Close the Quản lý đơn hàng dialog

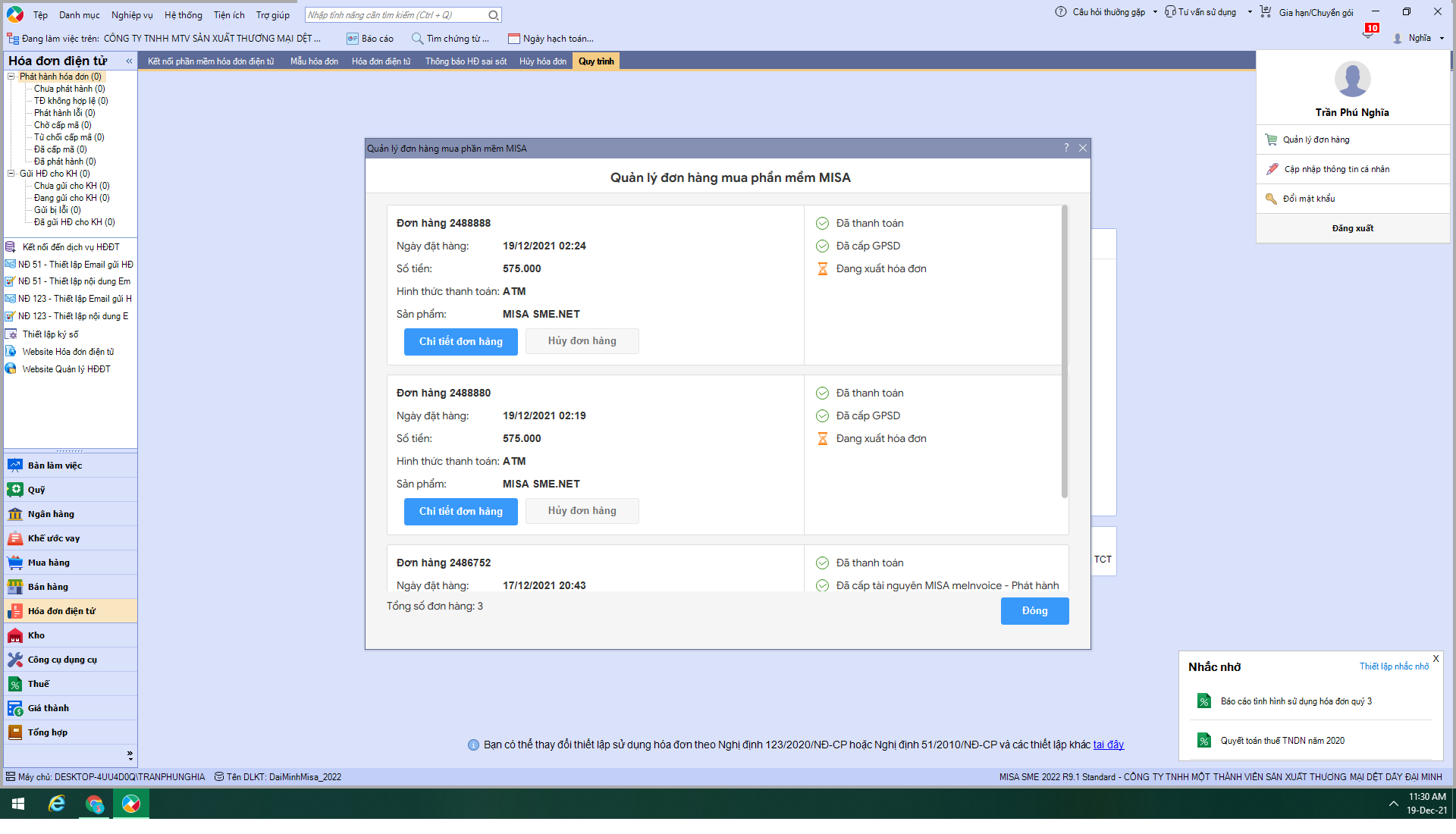(x=1083, y=148)
